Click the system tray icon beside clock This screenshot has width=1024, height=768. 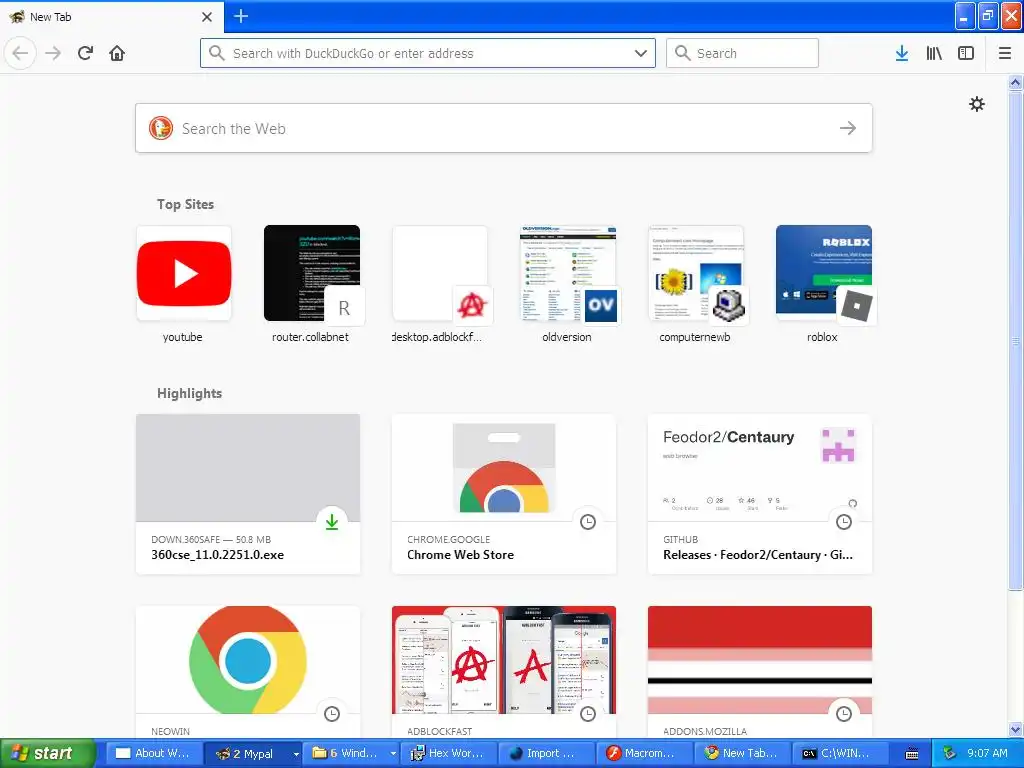950,754
